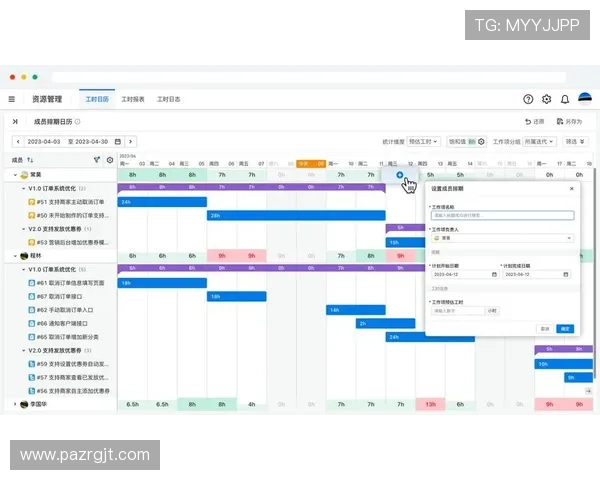The width and height of the screenshot is (600, 480).
Task: Collapse V1.0 订单系统优化 (5) group
Action: tap(23, 269)
